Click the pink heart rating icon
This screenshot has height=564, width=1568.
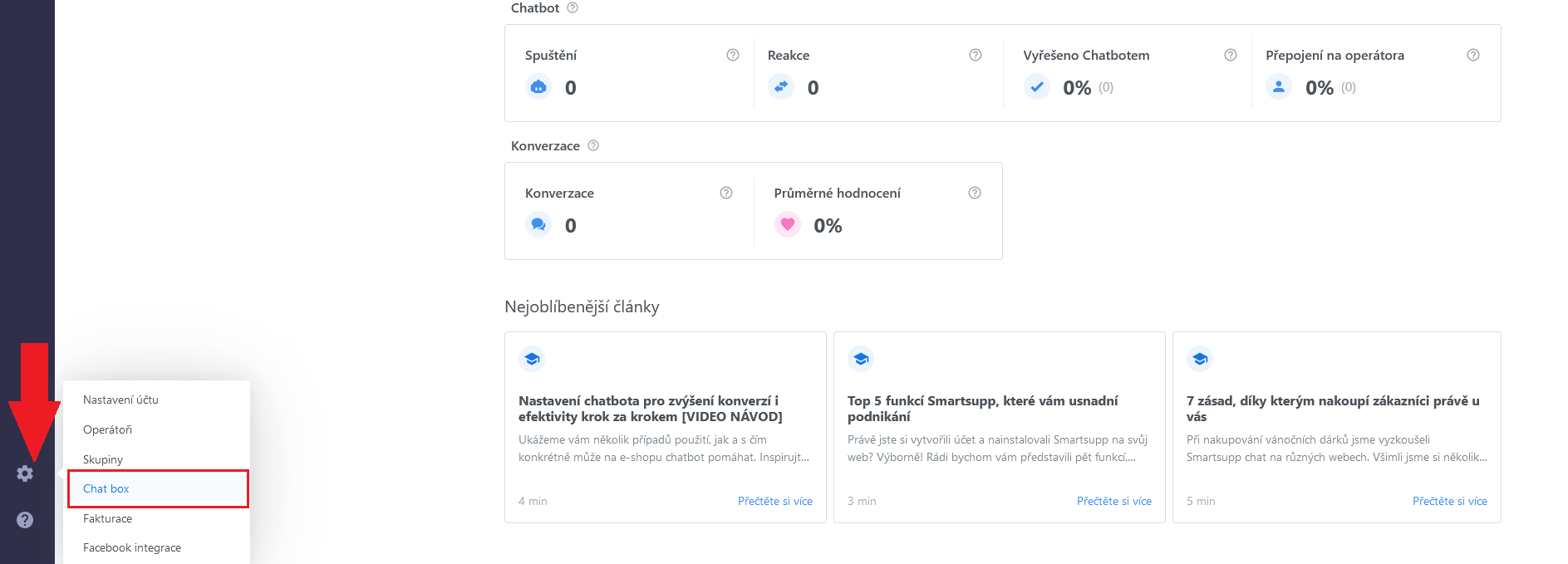tap(787, 225)
